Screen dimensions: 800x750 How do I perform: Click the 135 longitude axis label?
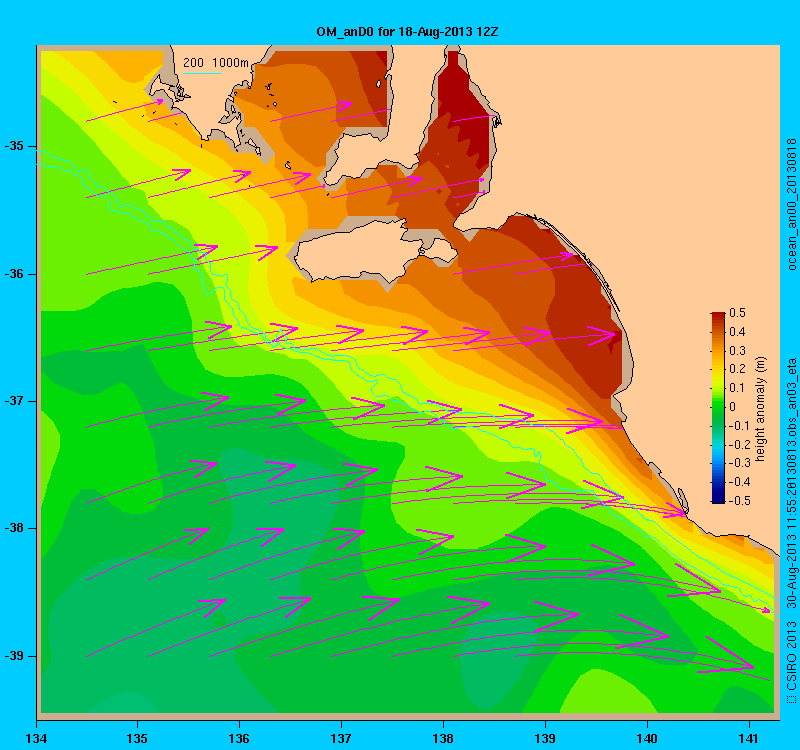click(137, 739)
